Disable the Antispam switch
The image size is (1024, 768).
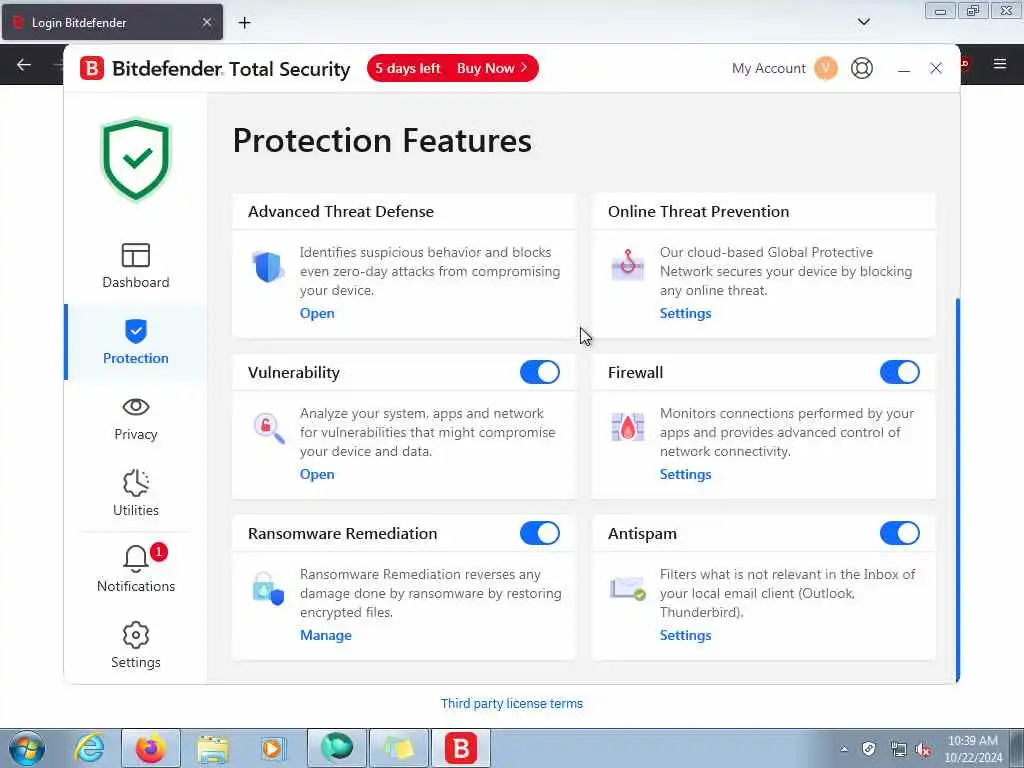pos(899,533)
